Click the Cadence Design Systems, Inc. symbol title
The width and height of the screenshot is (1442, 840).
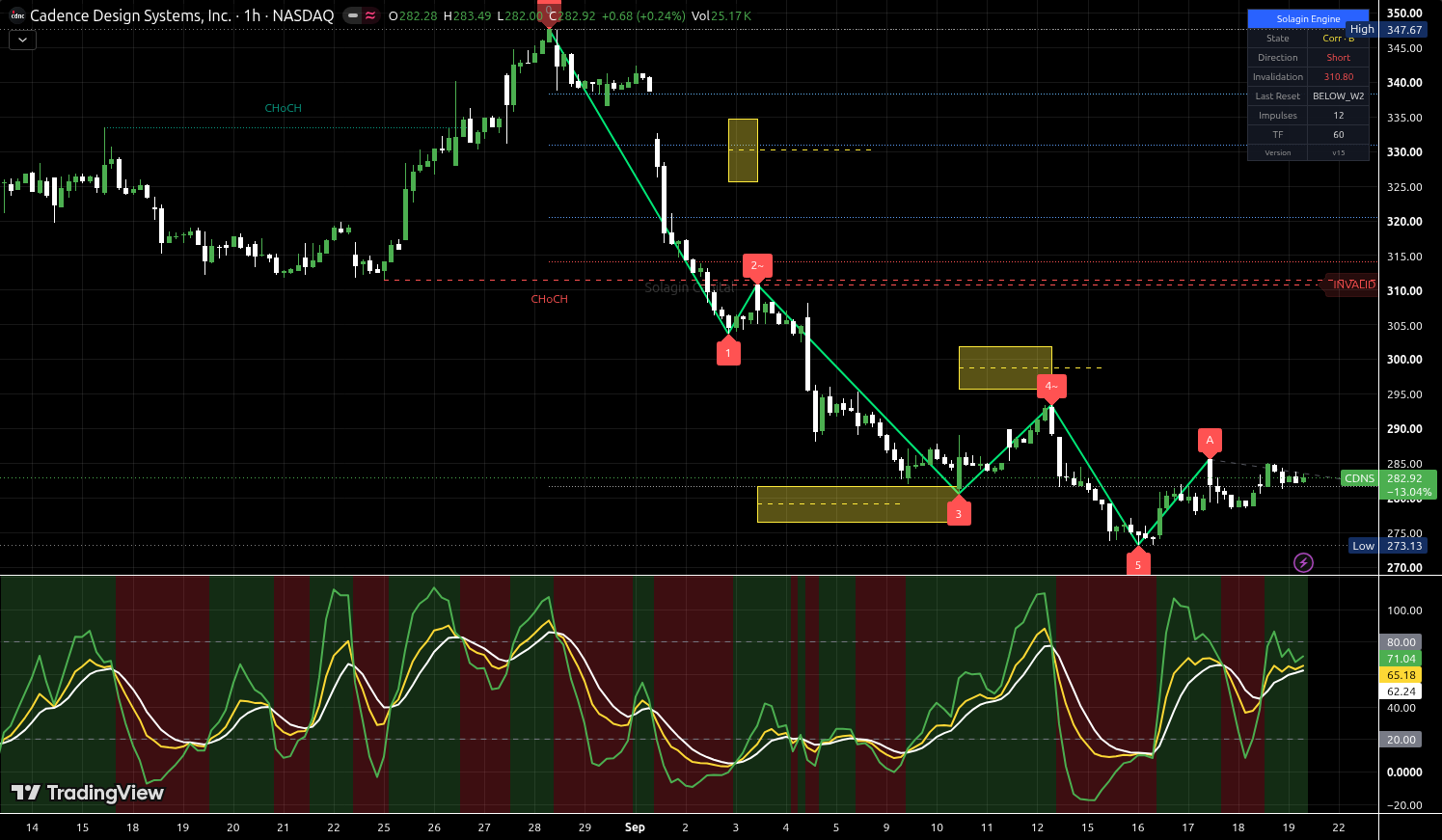131,15
